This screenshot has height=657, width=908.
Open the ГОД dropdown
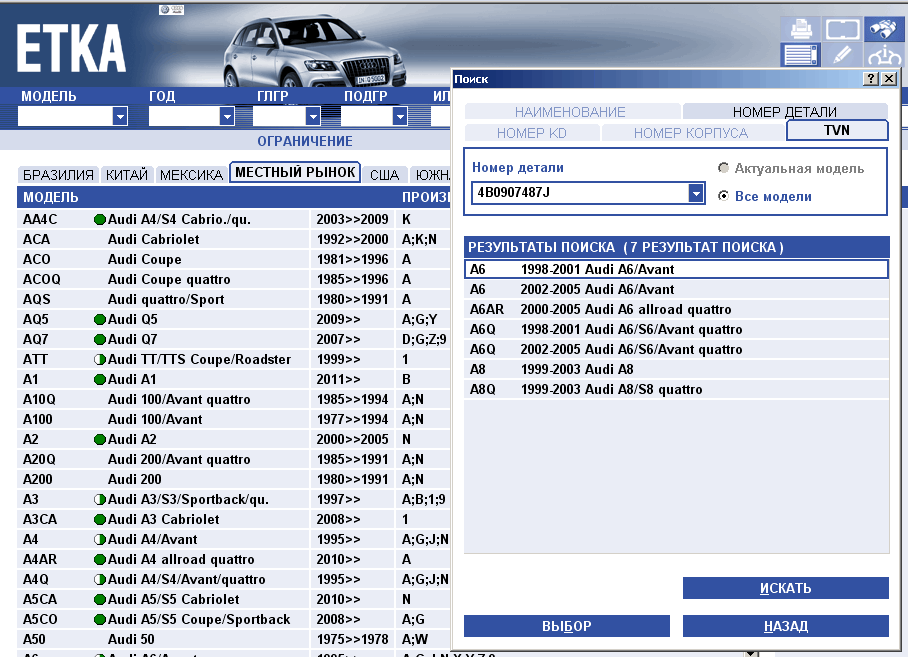pyautogui.click(x=227, y=116)
